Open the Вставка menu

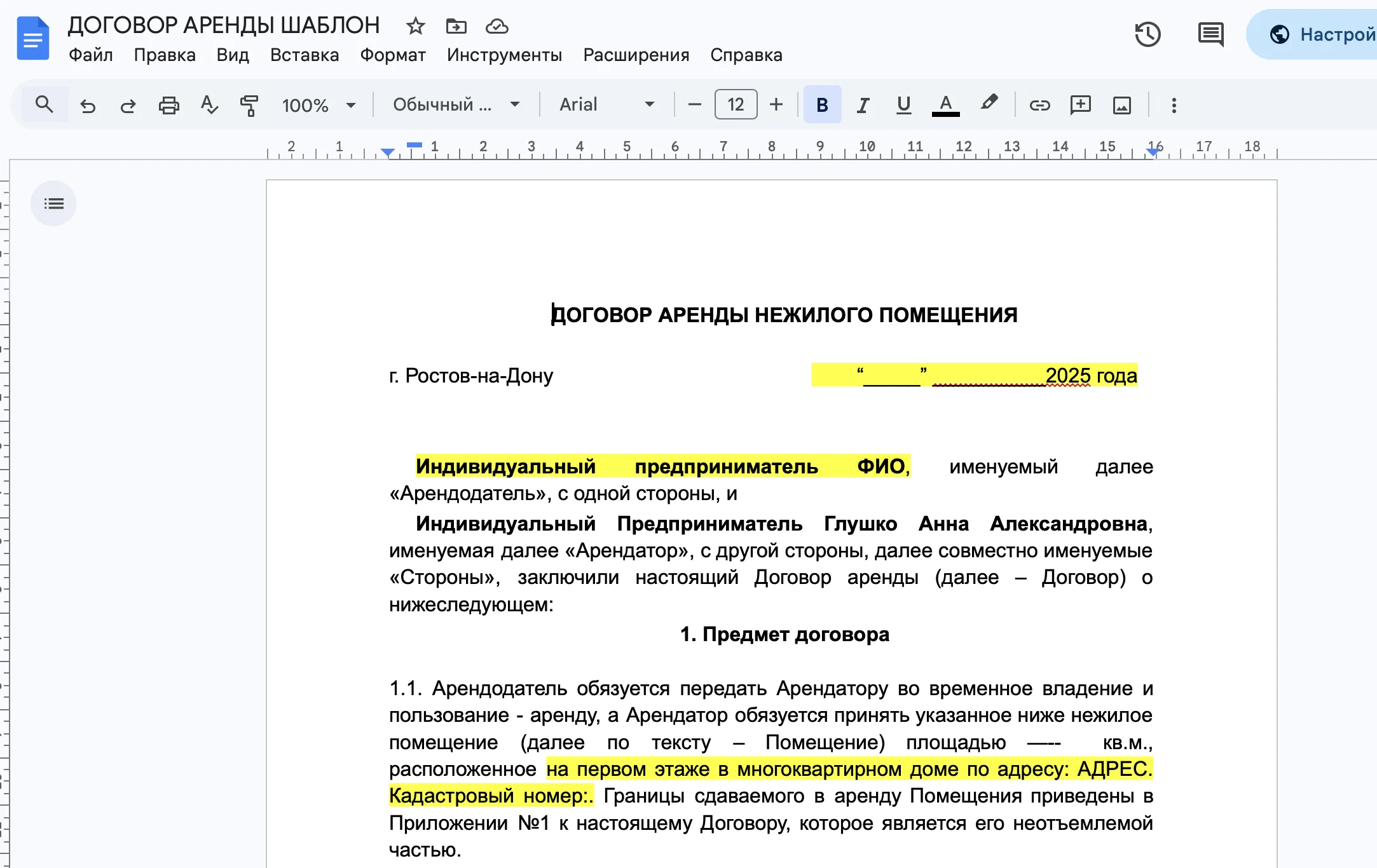304,55
